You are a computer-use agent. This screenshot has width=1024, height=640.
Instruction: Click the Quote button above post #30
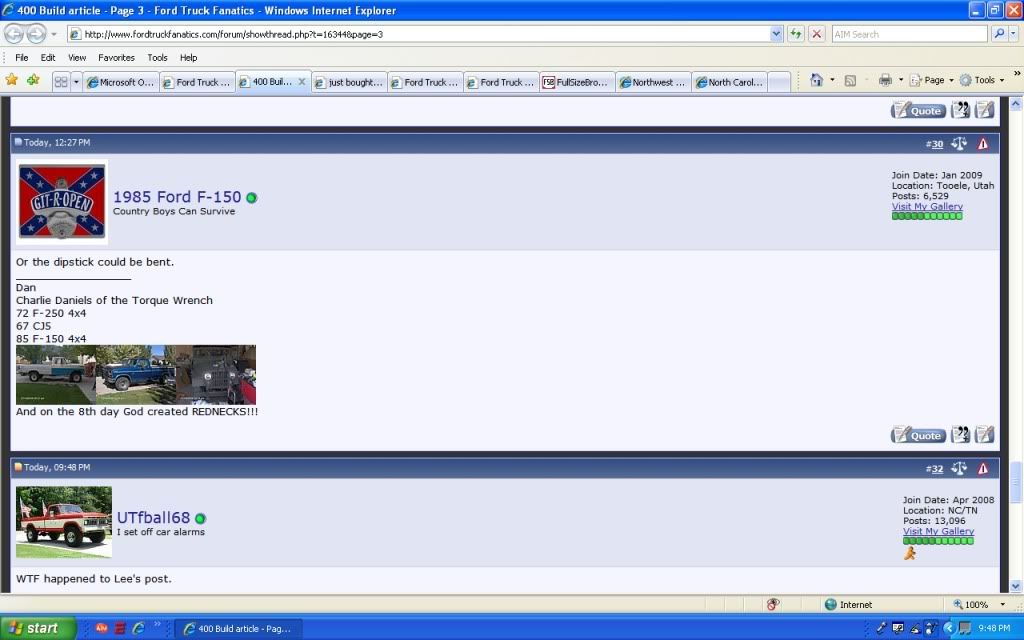click(918, 110)
